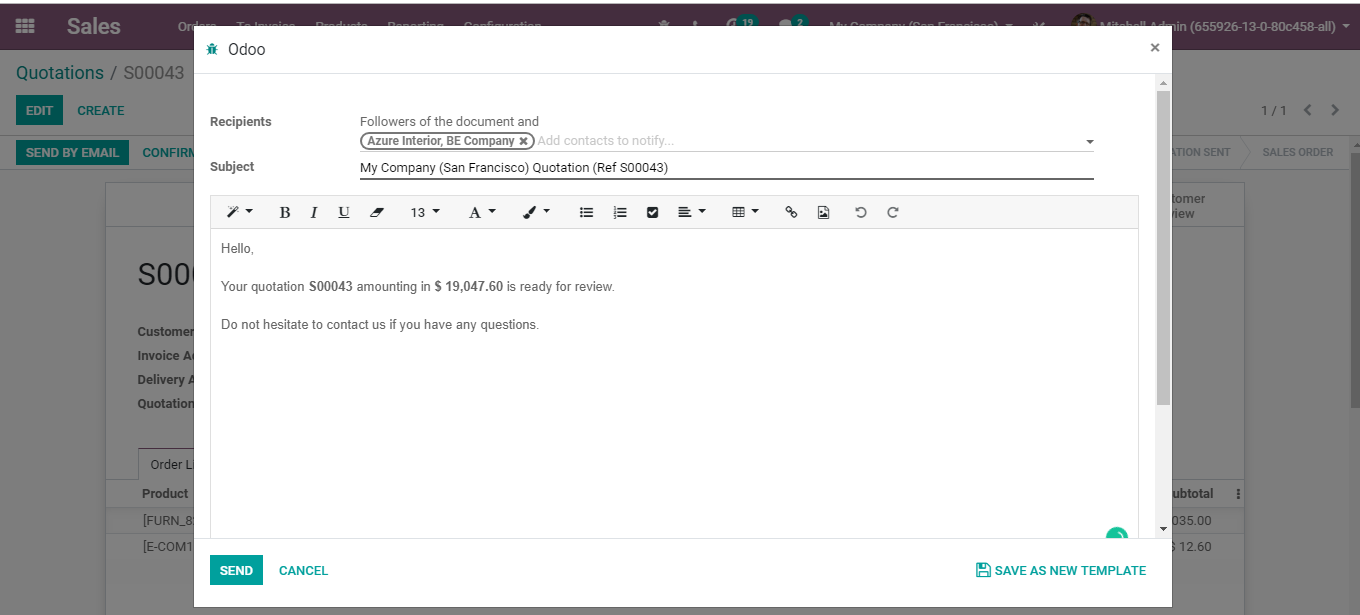Toggle underline formatting in the editor
This screenshot has height=615, width=1360.
pos(344,212)
